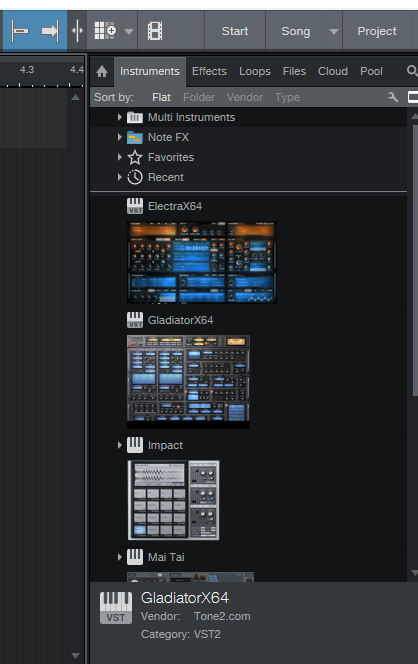
Task: Select the Impact instrument name
Action: (x=165, y=445)
